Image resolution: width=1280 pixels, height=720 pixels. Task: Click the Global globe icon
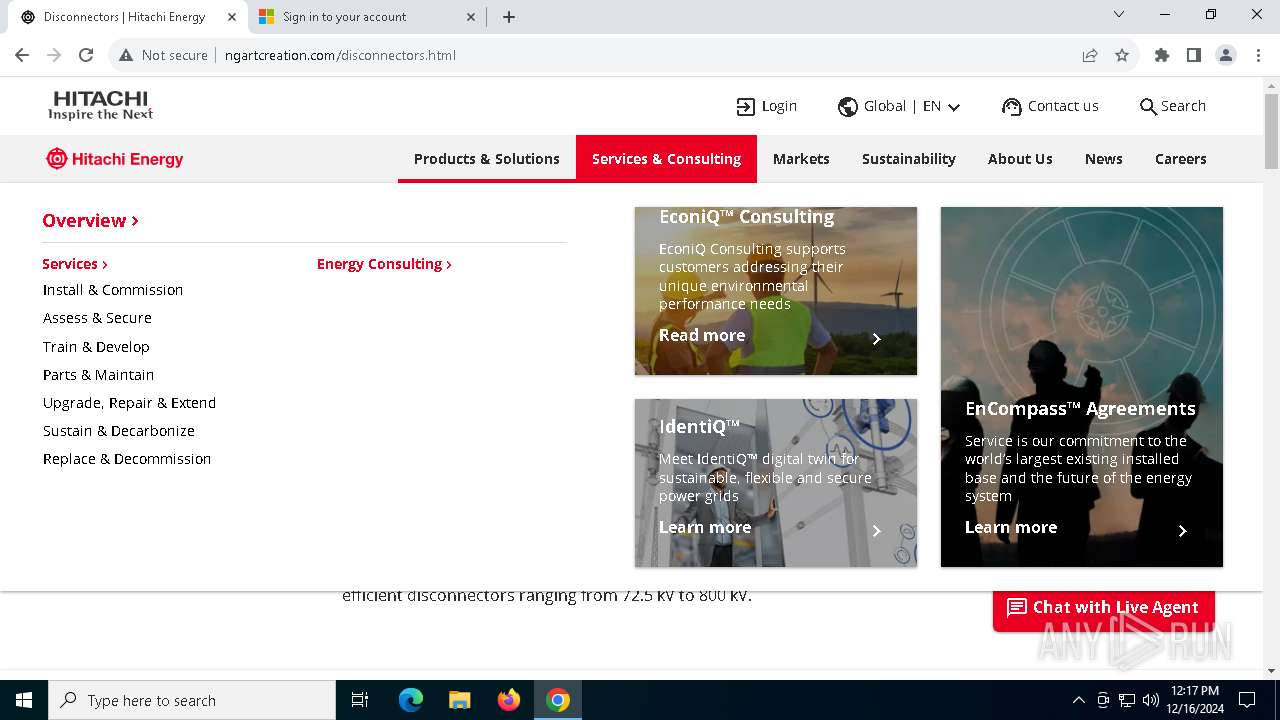pos(848,107)
